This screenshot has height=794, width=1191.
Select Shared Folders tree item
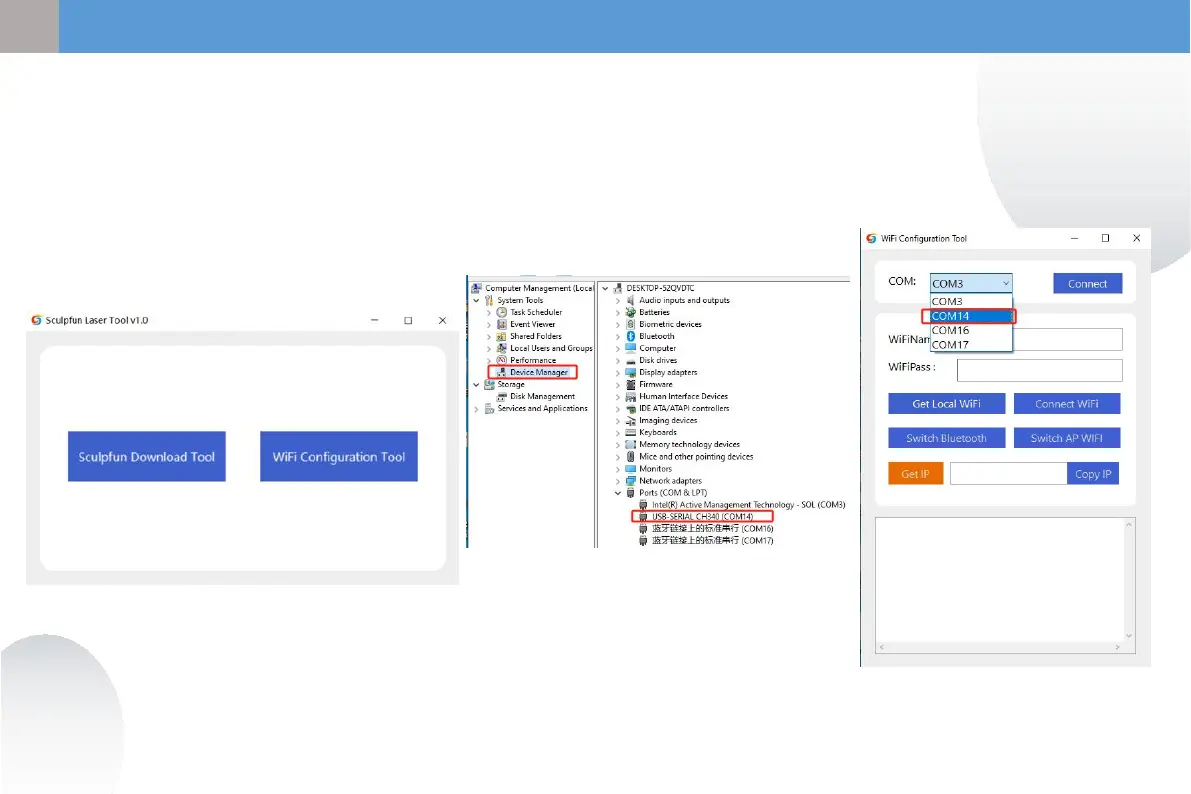click(535, 337)
